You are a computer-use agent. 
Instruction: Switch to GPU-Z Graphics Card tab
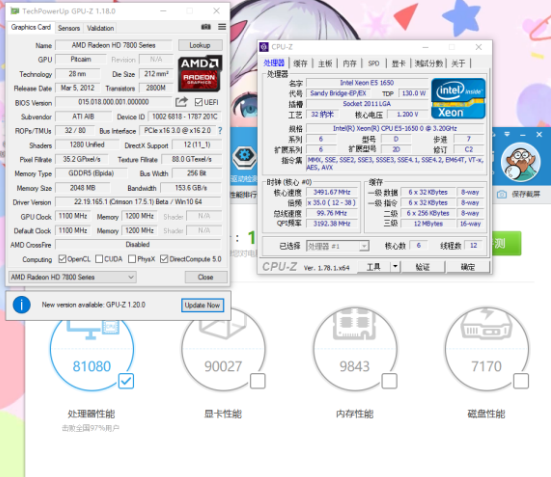pos(31,27)
